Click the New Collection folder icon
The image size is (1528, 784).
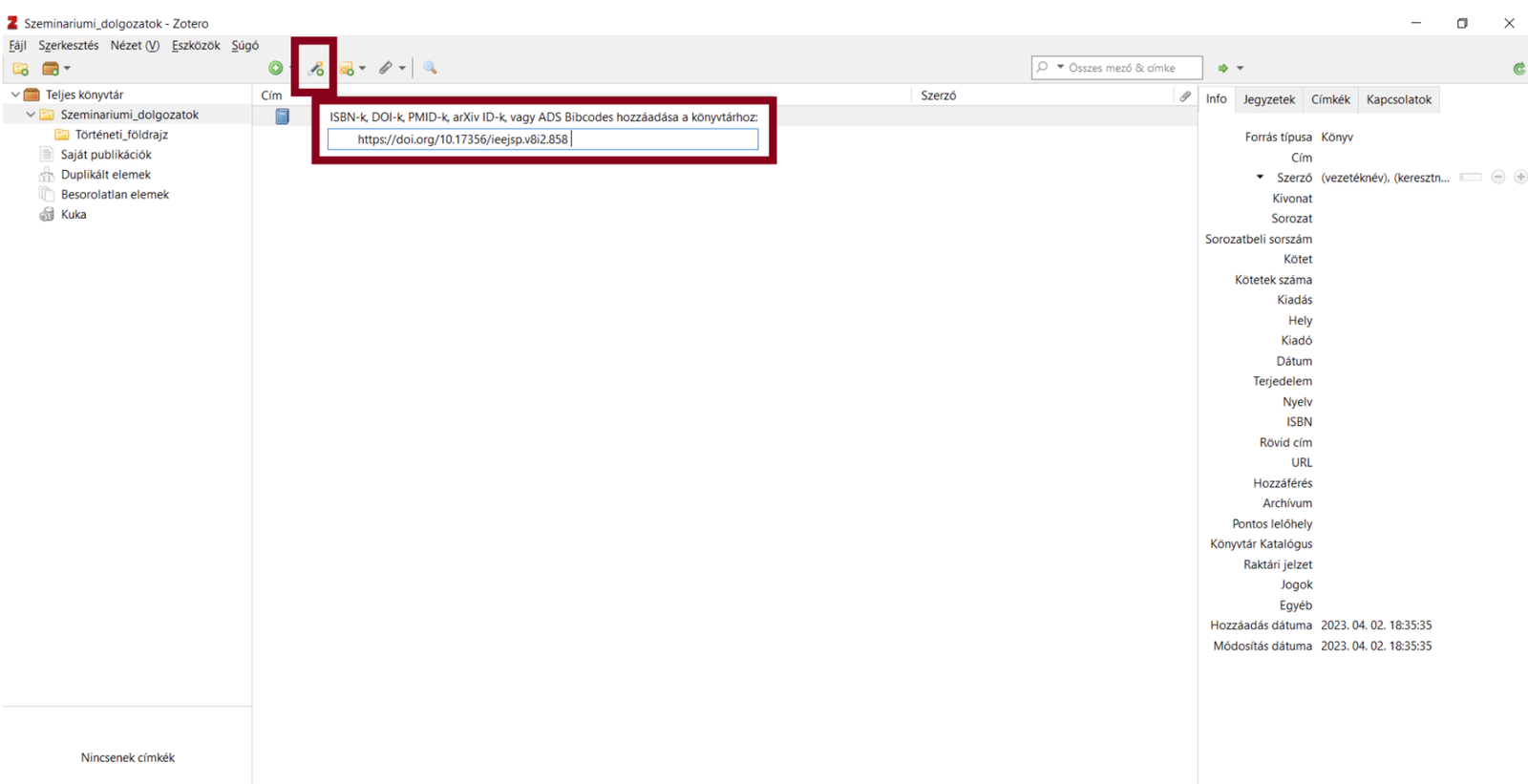pos(20,69)
